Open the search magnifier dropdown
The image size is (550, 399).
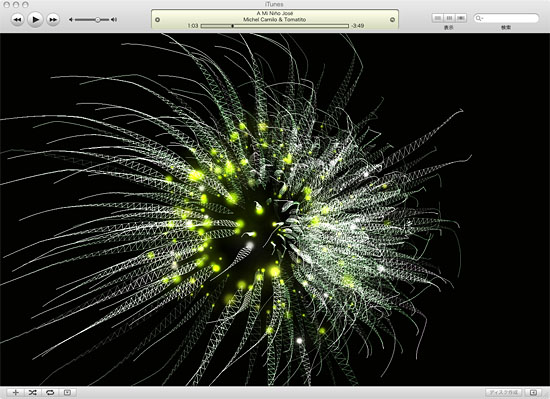coord(479,18)
